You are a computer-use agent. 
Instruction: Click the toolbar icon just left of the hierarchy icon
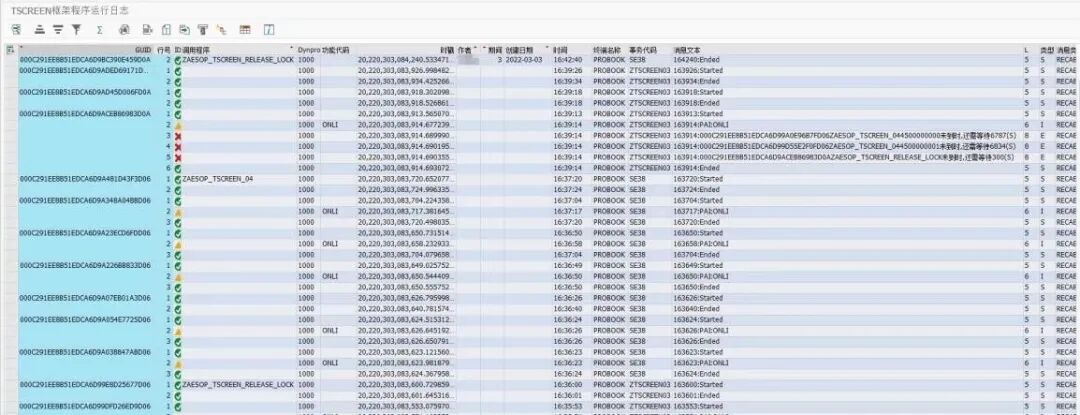point(202,30)
